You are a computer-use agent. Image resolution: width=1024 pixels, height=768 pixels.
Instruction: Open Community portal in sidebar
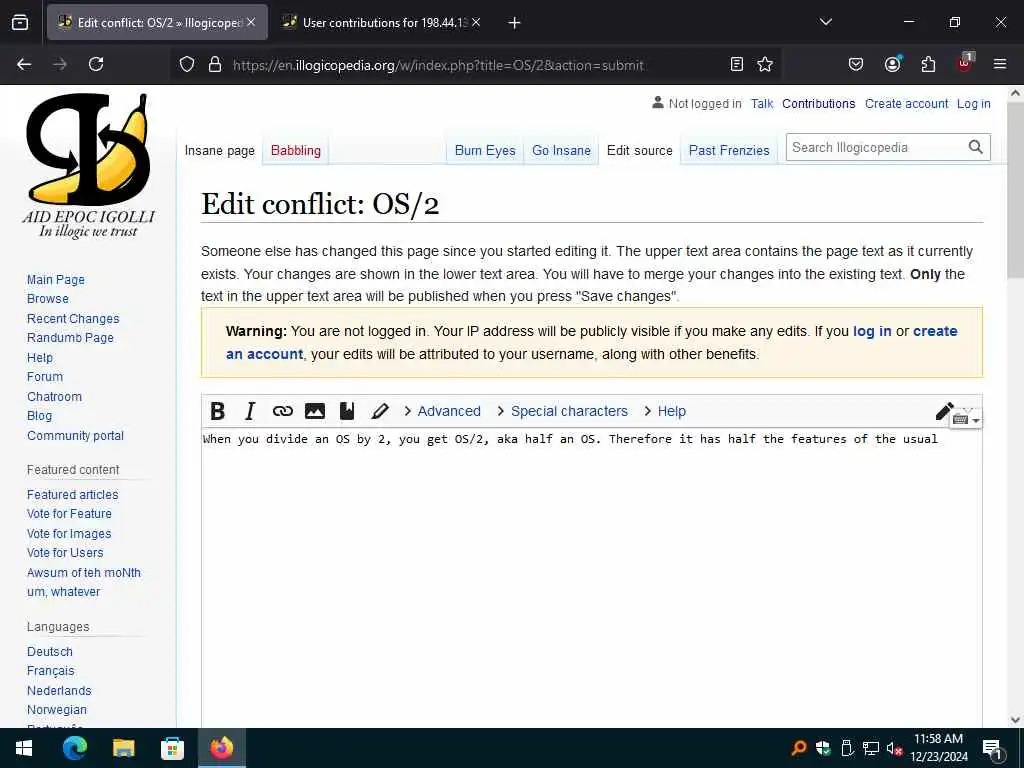75,436
